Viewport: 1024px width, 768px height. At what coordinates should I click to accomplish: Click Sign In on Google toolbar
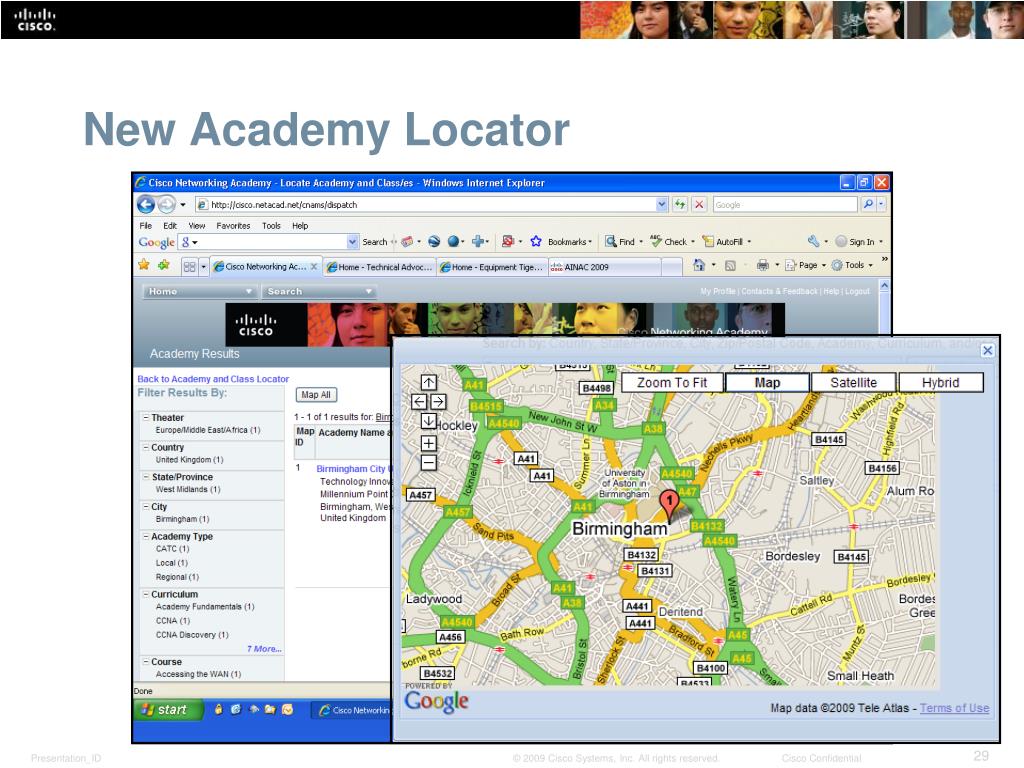[x=859, y=242]
